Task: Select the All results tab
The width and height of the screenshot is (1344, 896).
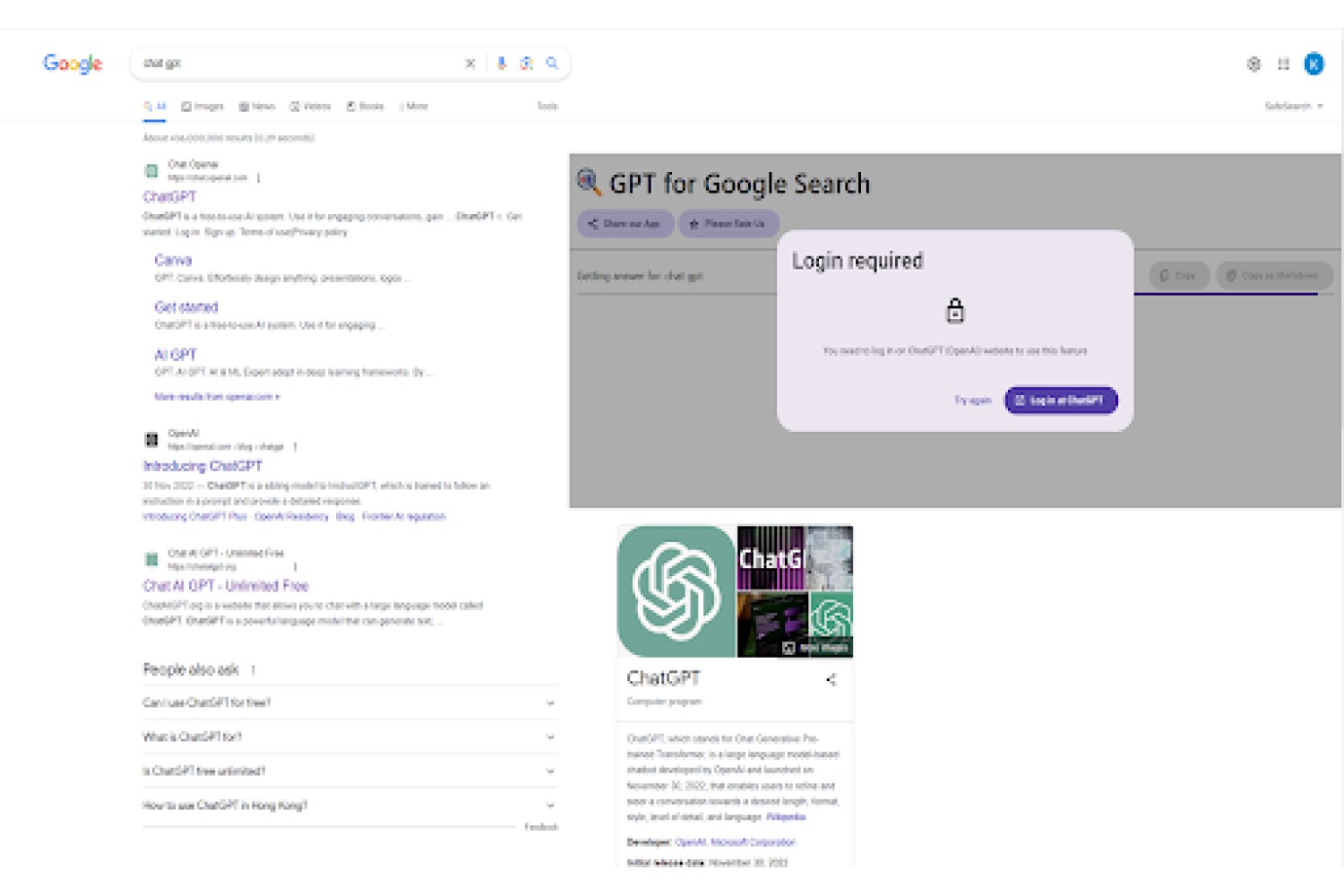Action: point(155,107)
